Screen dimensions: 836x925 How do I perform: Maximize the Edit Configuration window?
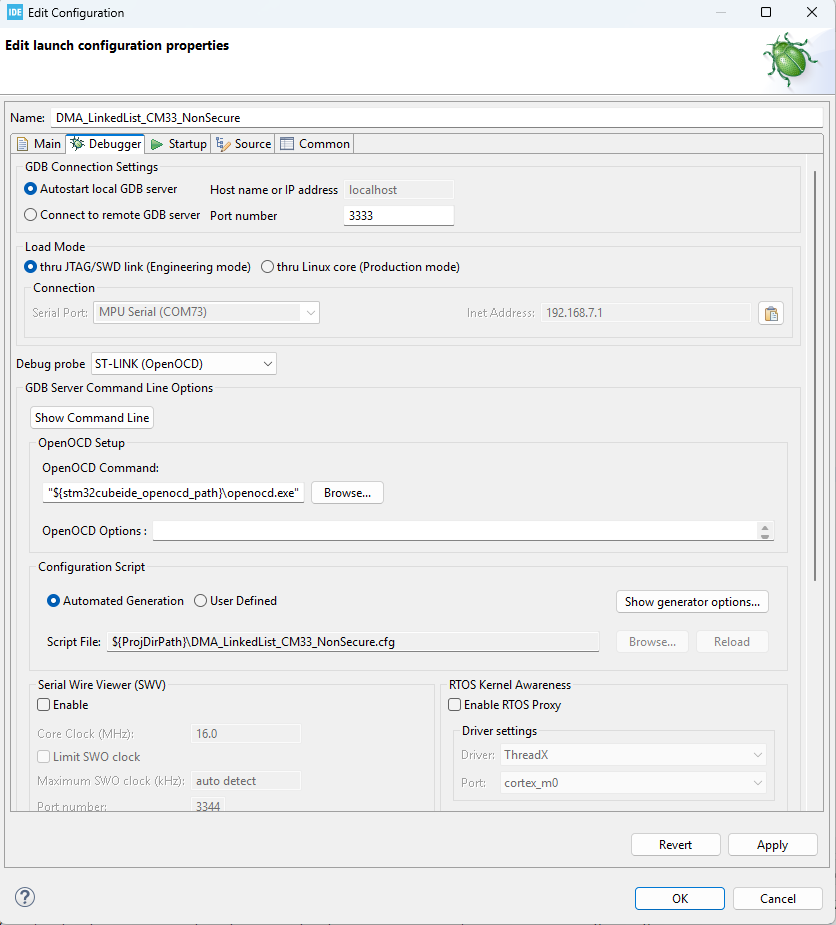(766, 12)
